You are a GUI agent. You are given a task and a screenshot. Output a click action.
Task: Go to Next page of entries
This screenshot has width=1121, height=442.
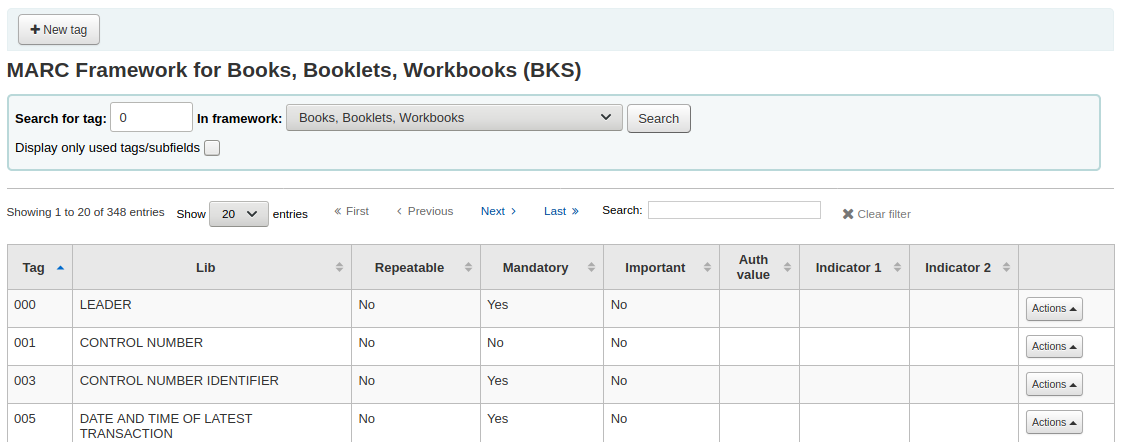(x=498, y=211)
